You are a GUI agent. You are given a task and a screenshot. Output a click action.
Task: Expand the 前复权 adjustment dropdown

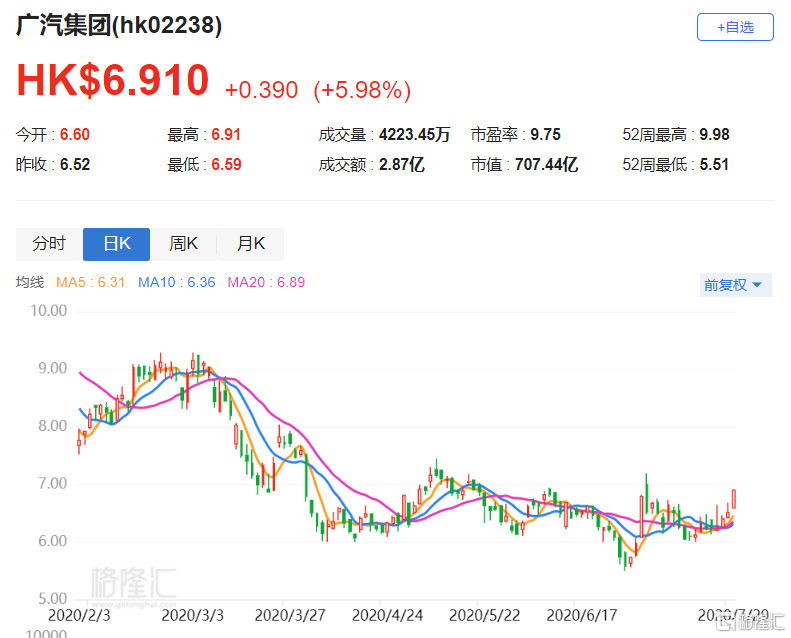(x=735, y=285)
